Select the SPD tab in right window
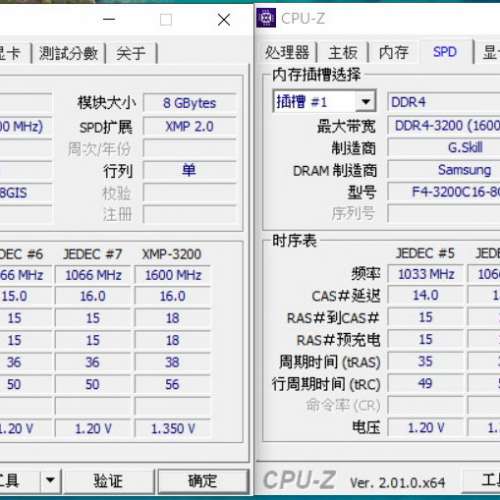The width and height of the screenshot is (500, 500). pyautogui.click(x=445, y=52)
